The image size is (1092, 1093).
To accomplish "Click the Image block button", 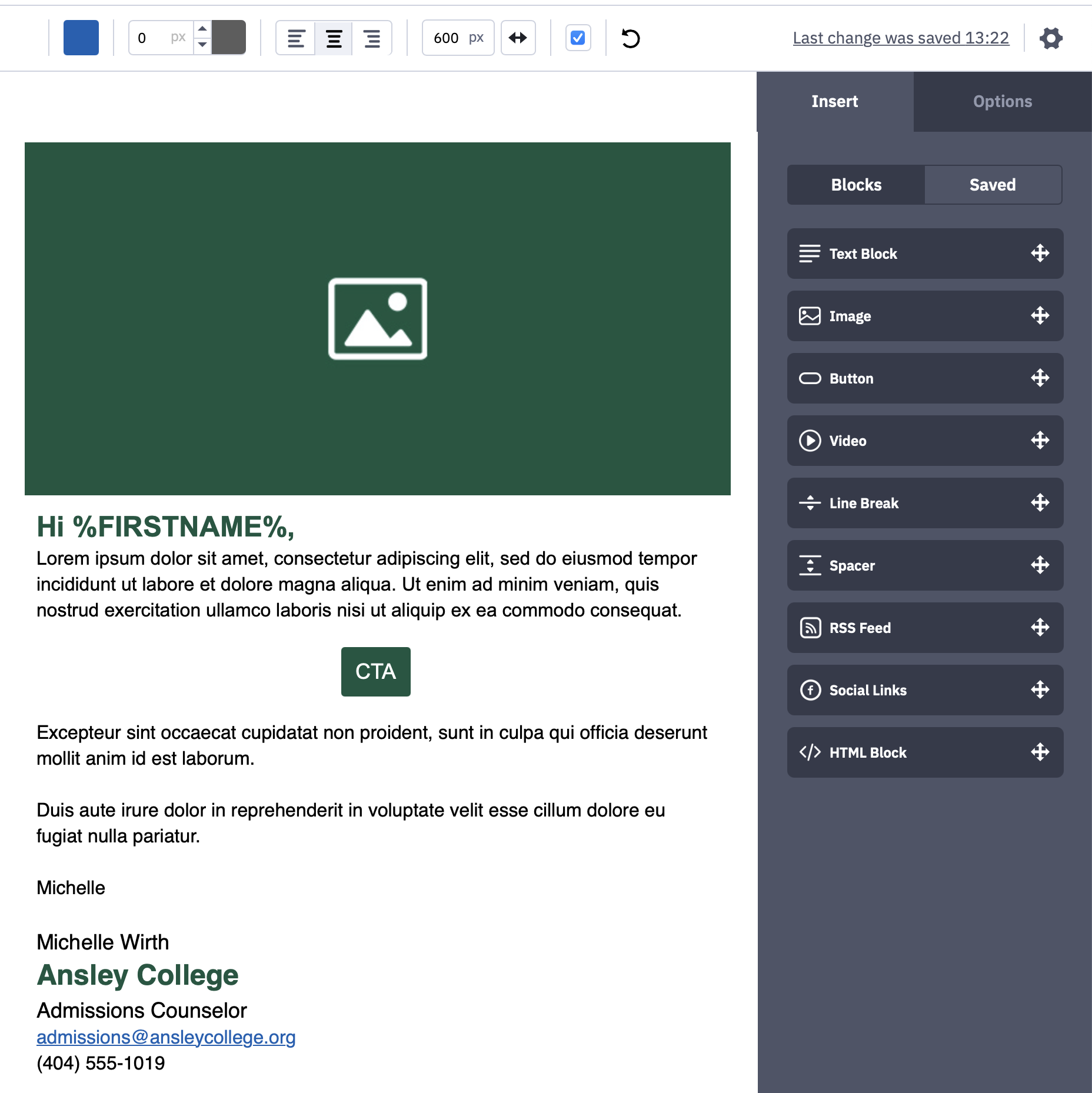I will pos(925,316).
